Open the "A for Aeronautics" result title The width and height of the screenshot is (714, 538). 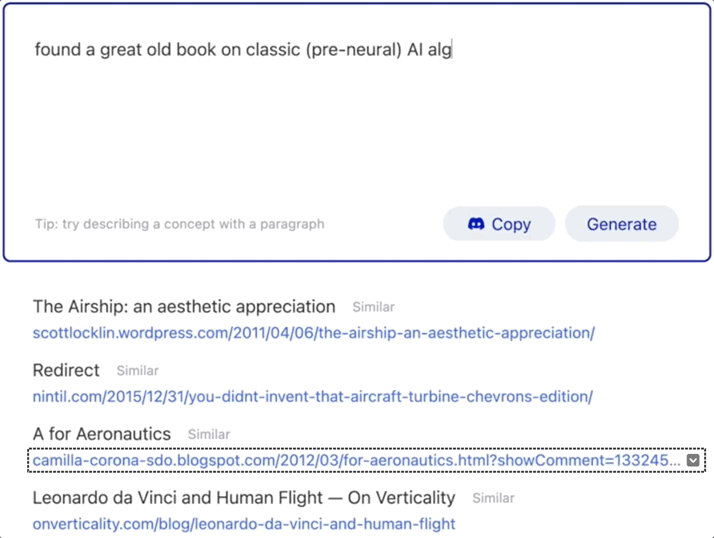102,434
